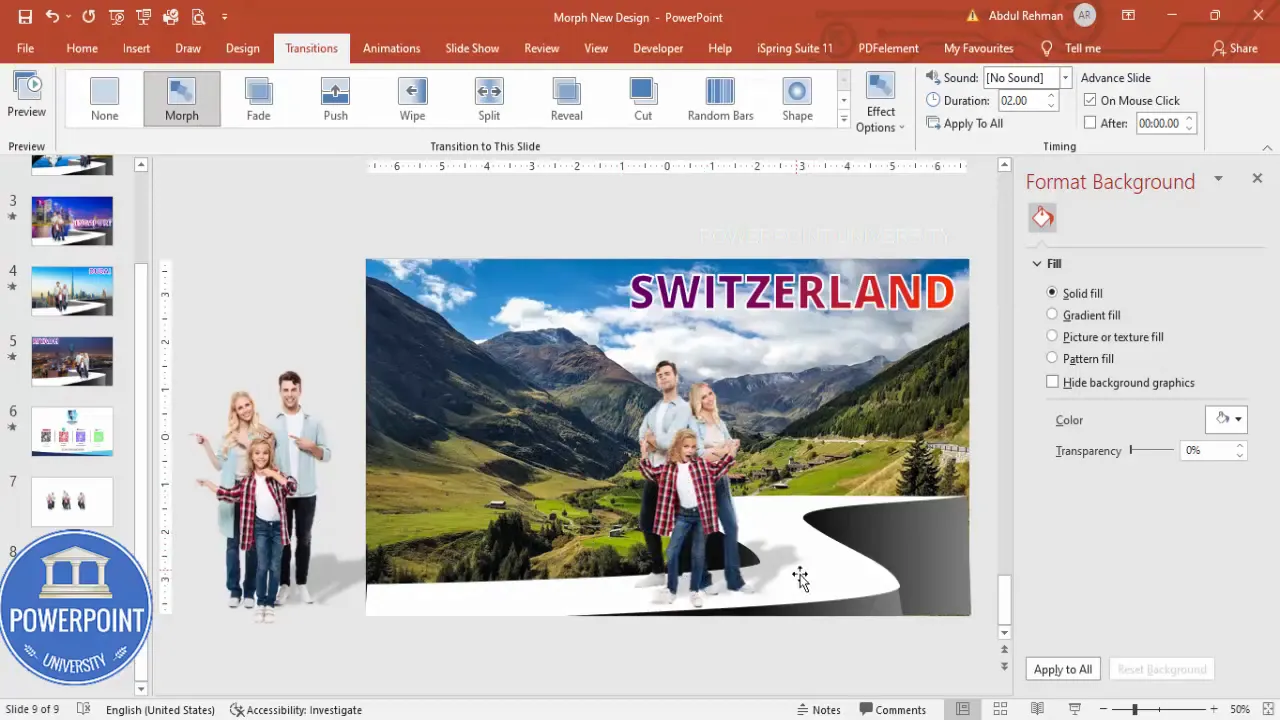The width and height of the screenshot is (1280, 720).
Task: Fit slide to current window
Action: (x=1267, y=709)
